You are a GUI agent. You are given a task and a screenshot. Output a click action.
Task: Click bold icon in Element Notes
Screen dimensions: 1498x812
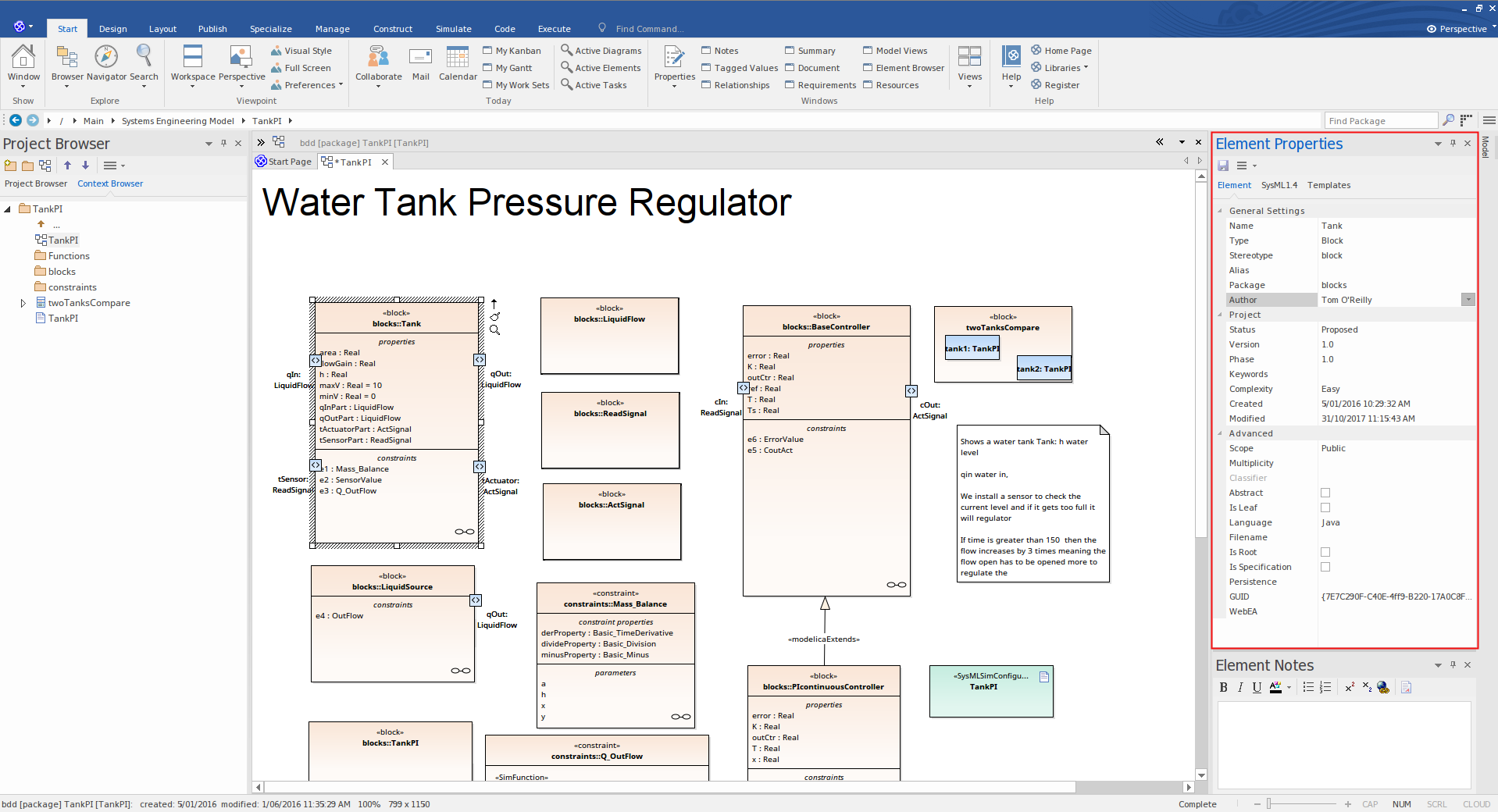click(x=1223, y=687)
